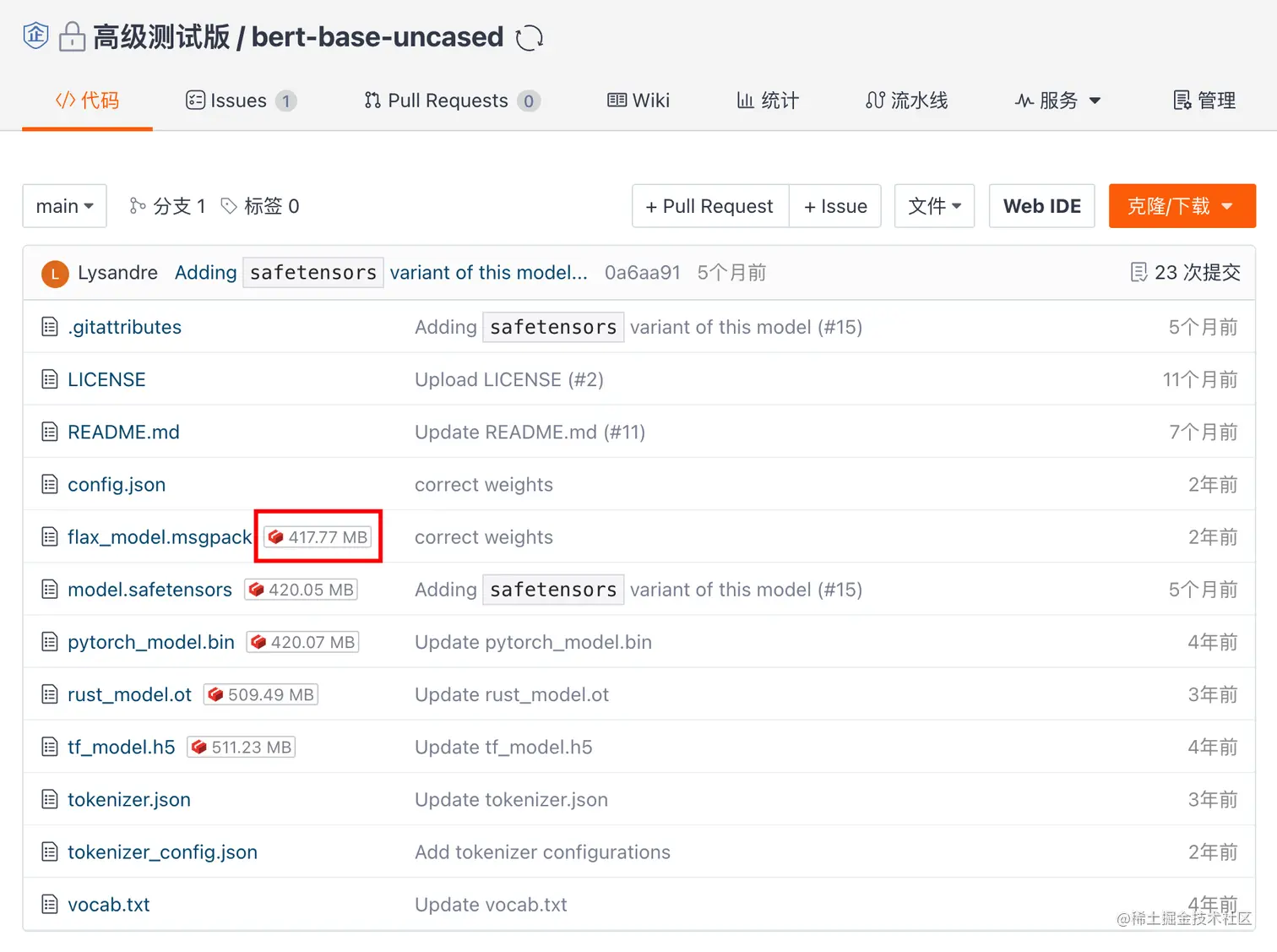The width and height of the screenshot is (1277, 952).
Task: Open the .gitattributes file
Action: tap(124, 327)
